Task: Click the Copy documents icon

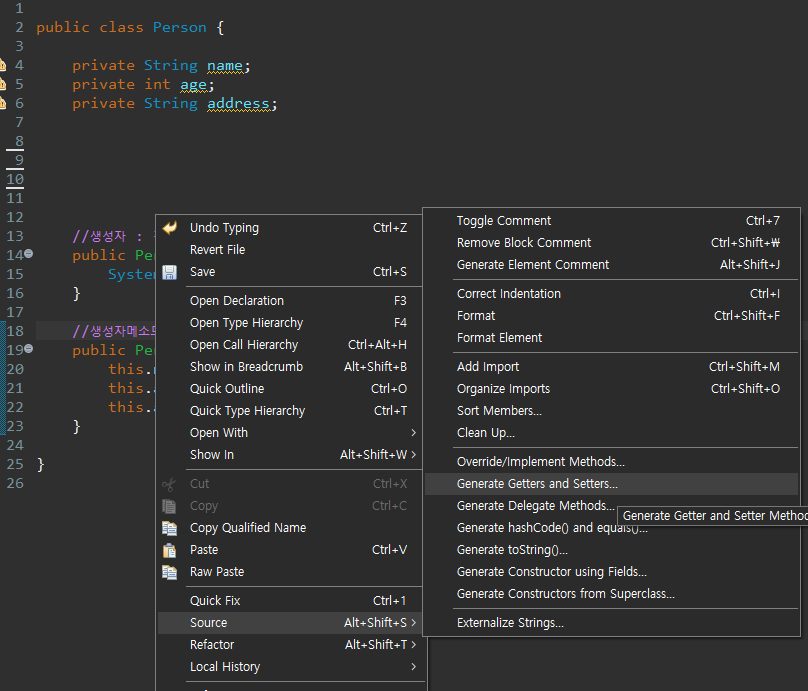Action: [169, 506]
